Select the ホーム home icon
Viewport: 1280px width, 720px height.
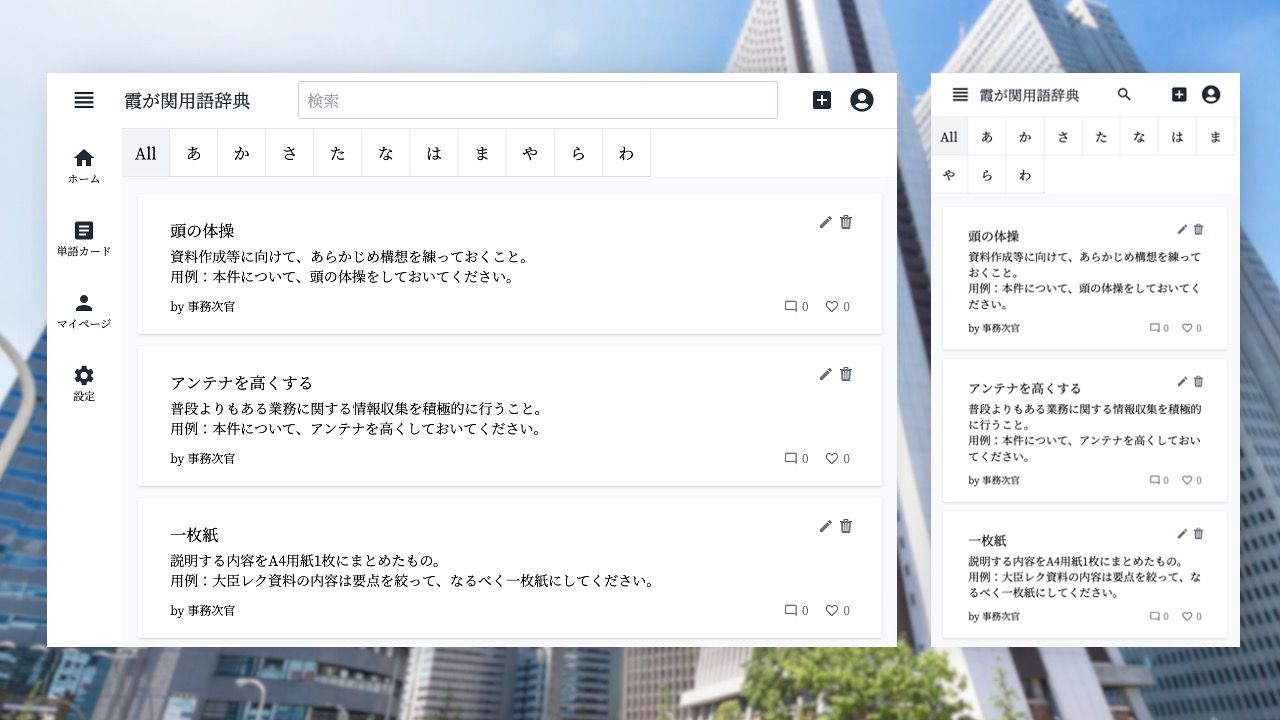pos(84,158)
